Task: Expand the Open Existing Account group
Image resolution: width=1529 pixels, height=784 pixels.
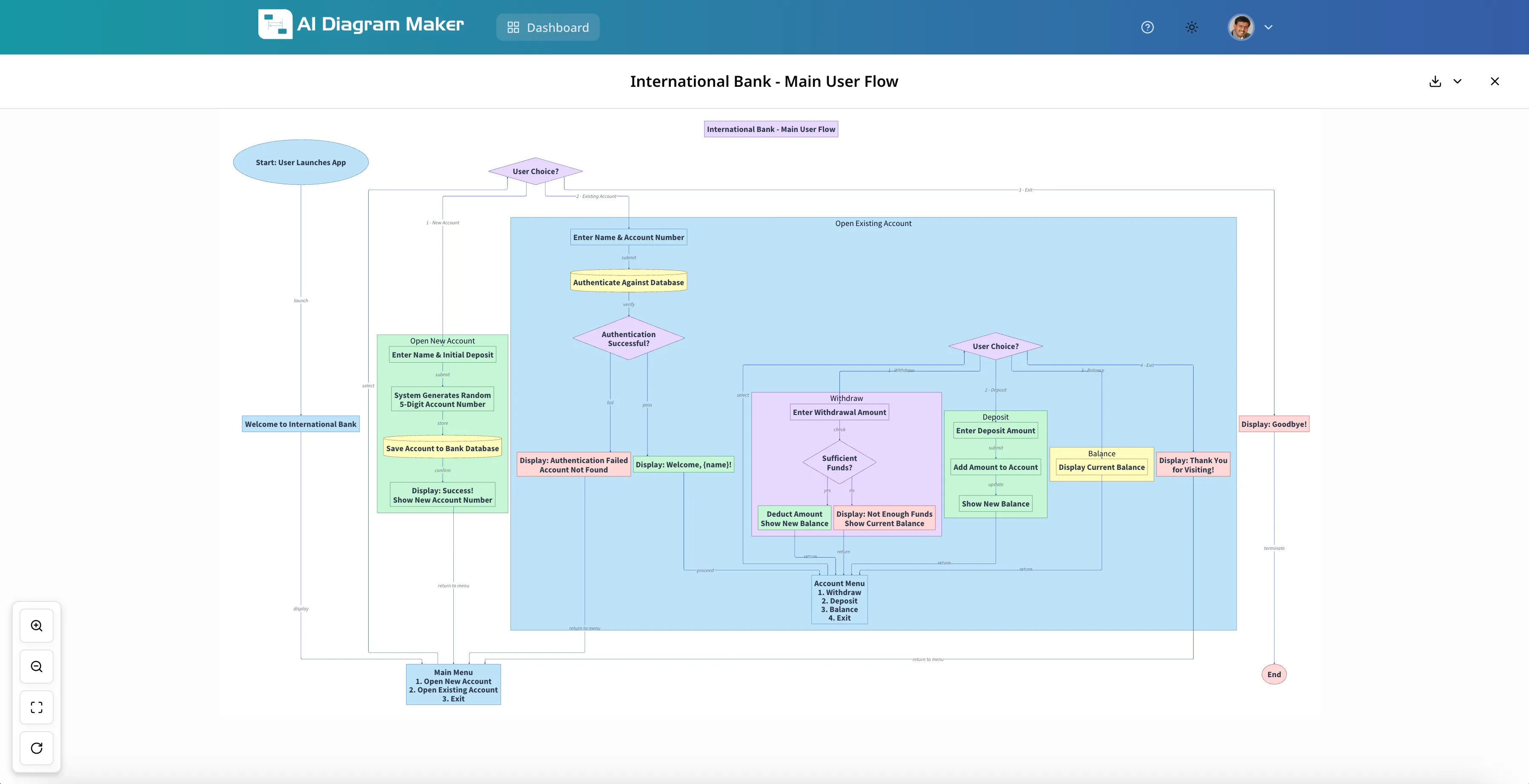Action: [873, 223]
